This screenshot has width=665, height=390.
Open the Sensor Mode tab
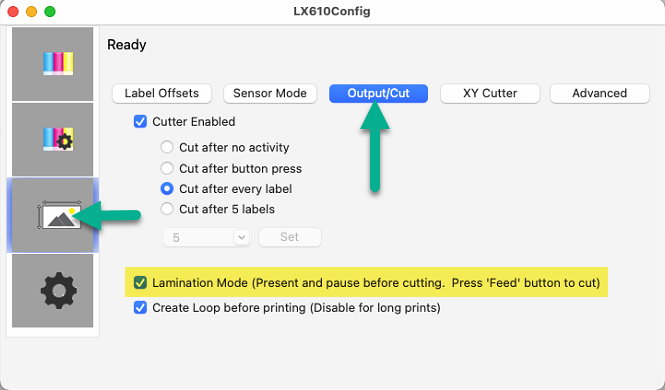click(x=270, y=93)
